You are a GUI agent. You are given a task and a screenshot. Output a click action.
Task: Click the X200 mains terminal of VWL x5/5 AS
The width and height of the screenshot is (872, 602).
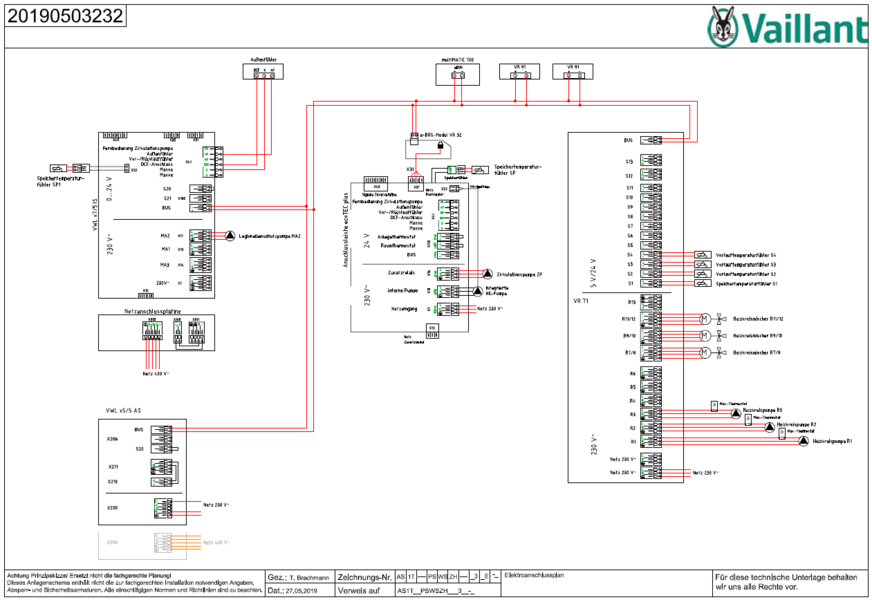pyautogui.click(x=162, y=508)
